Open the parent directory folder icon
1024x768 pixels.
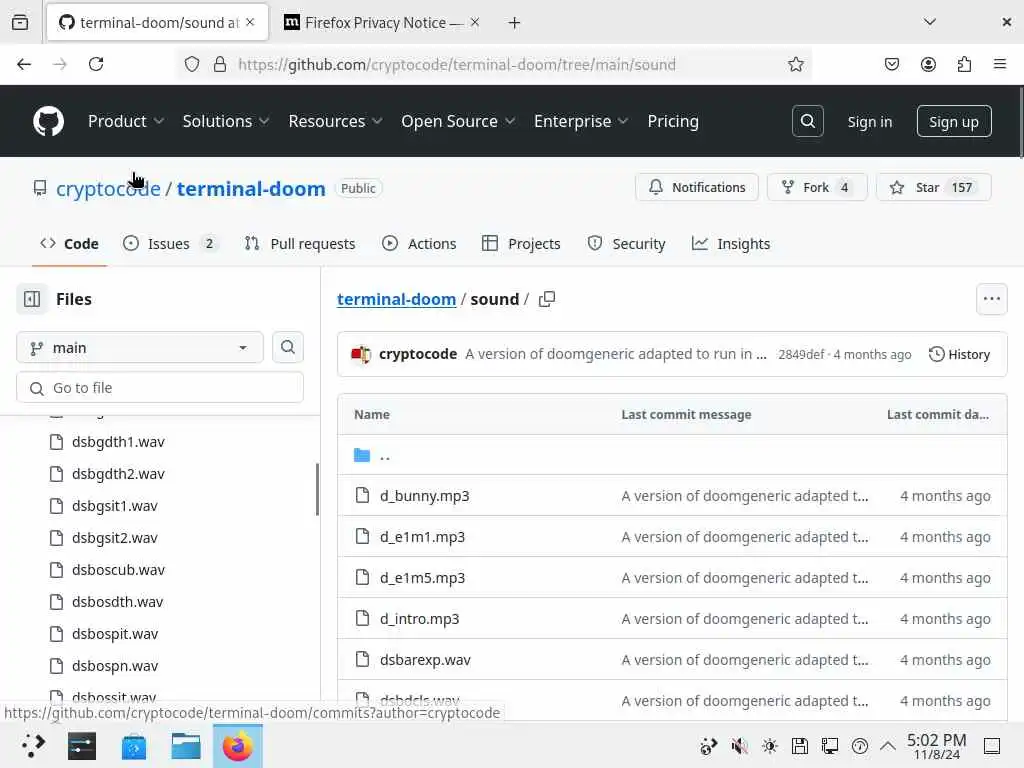pyautogui.click(x=362, y=455)
